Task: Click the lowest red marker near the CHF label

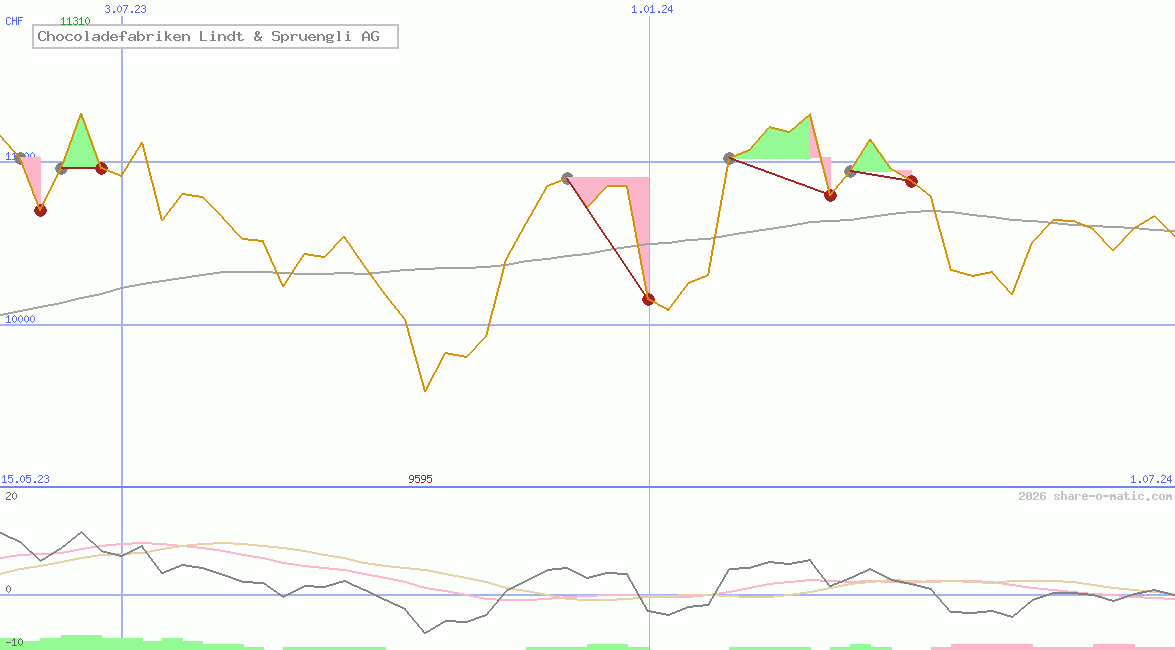Action: coord(40,211)
